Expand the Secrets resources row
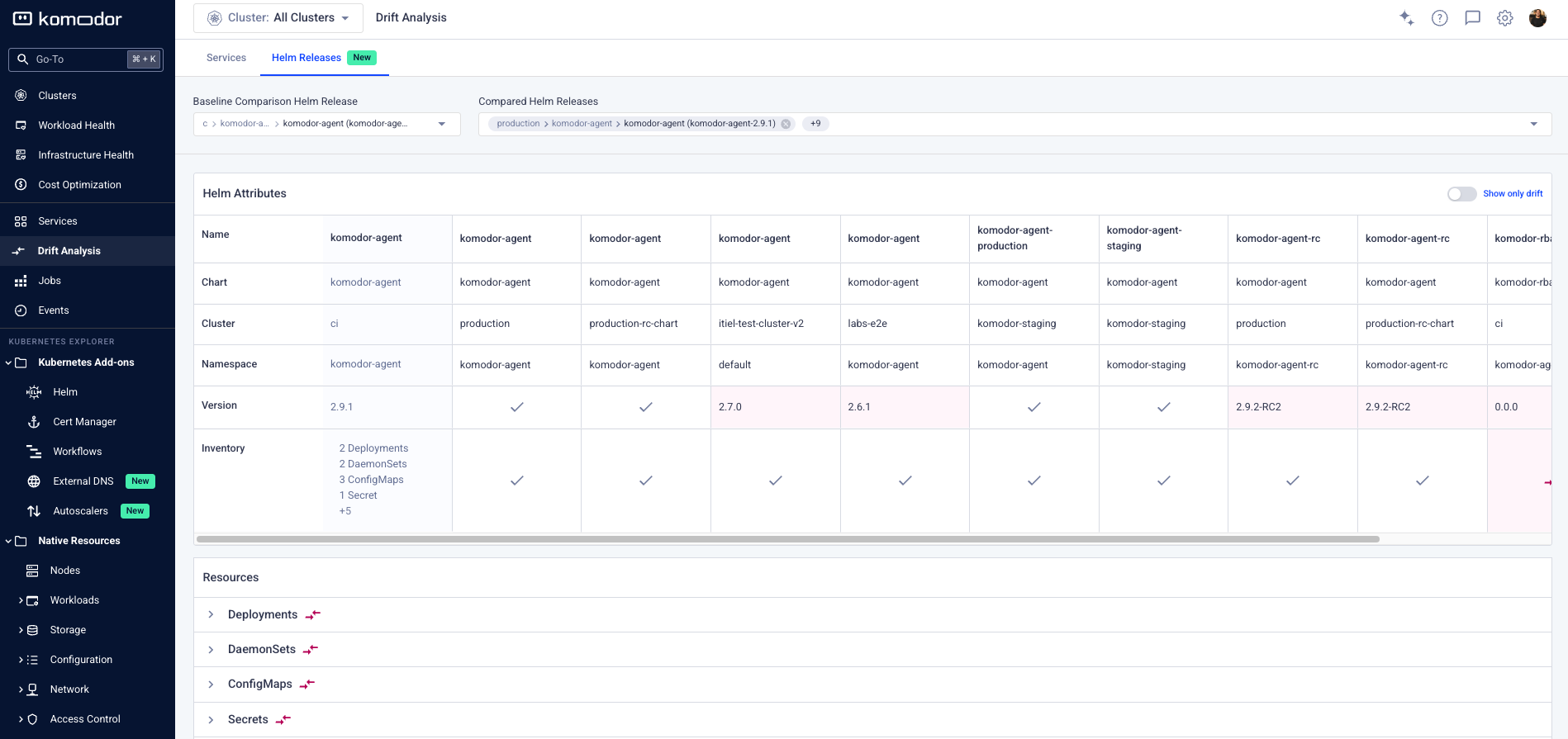1568x739 pixels. pos(211,720)
